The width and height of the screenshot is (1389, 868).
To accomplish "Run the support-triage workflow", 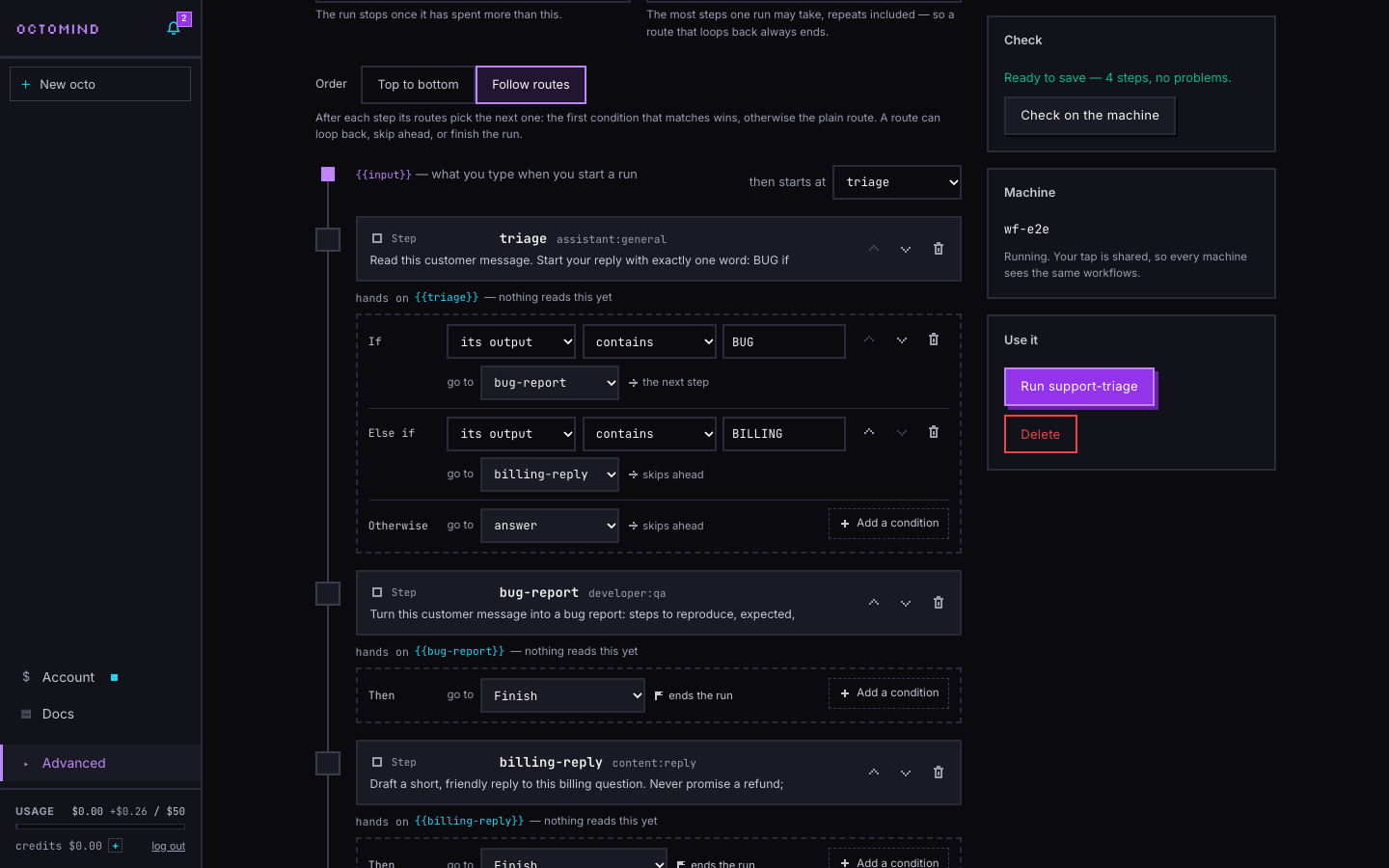I will pos(1079,387).
